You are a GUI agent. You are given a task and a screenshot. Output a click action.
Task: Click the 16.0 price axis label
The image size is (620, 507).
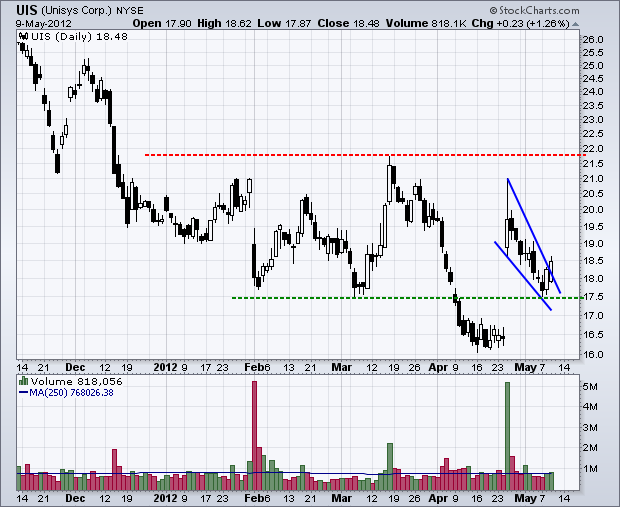pyautogui.click(x=593, y=354)
